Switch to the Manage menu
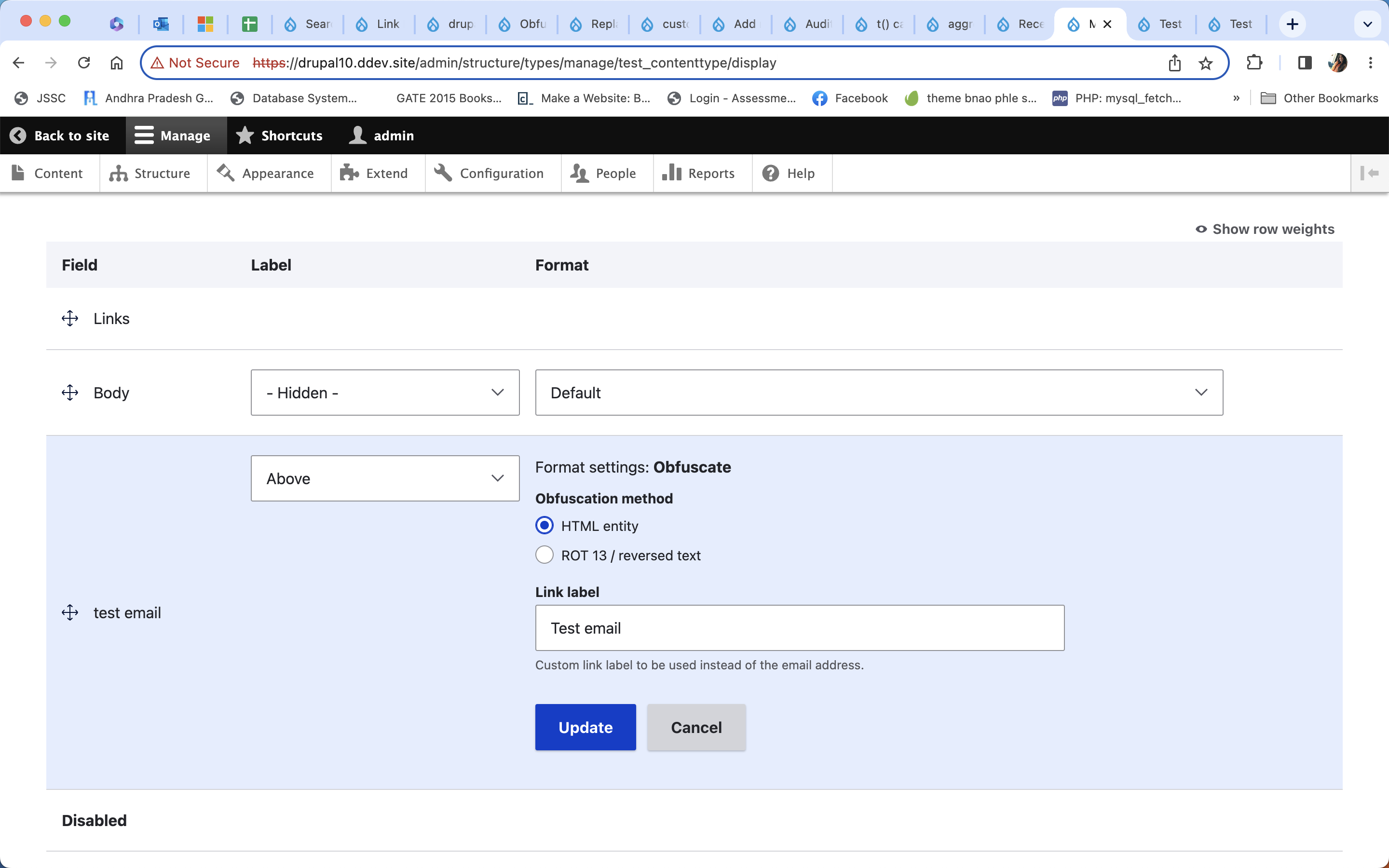This screenshot has height=868, width=1389. point(175,135)
